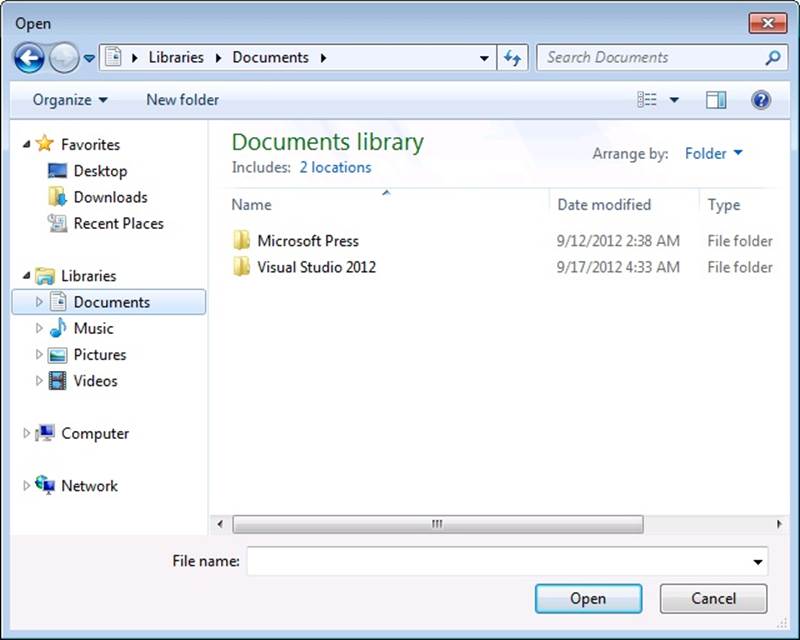This screenshot has height=640, width=800.
Task: Open the File name dropdown arrow
Action: coord(758,561)
